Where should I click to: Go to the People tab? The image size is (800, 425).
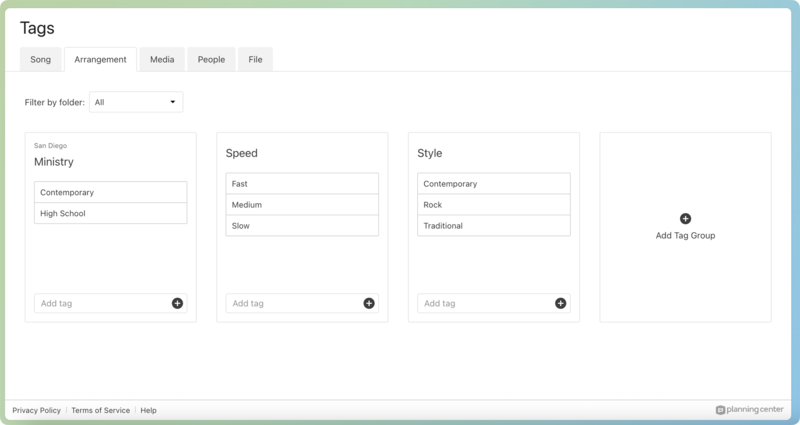coord(211,59)
